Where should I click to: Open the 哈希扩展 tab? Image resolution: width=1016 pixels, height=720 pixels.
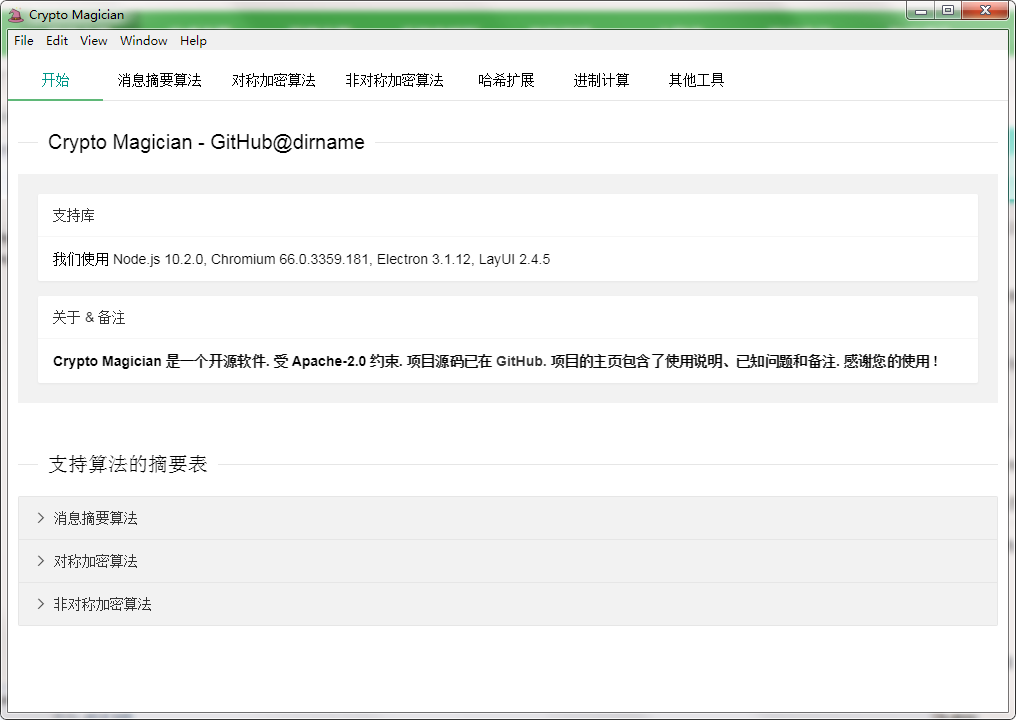506,80
